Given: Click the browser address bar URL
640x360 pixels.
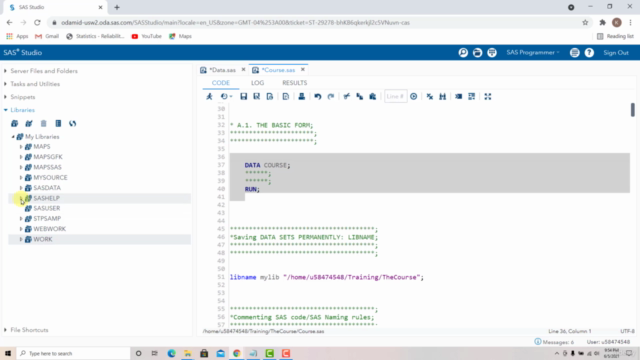Looking at the screenshot, I should tap(235, 23).
